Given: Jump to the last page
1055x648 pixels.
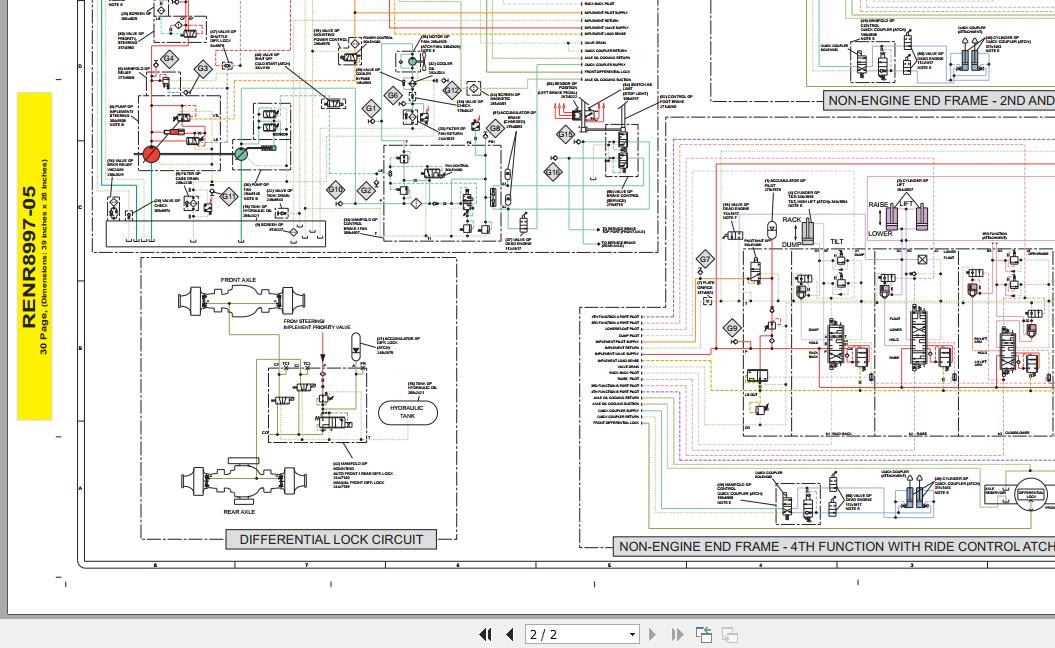Looking at the screenshot, I should click(x=677, y=634).
